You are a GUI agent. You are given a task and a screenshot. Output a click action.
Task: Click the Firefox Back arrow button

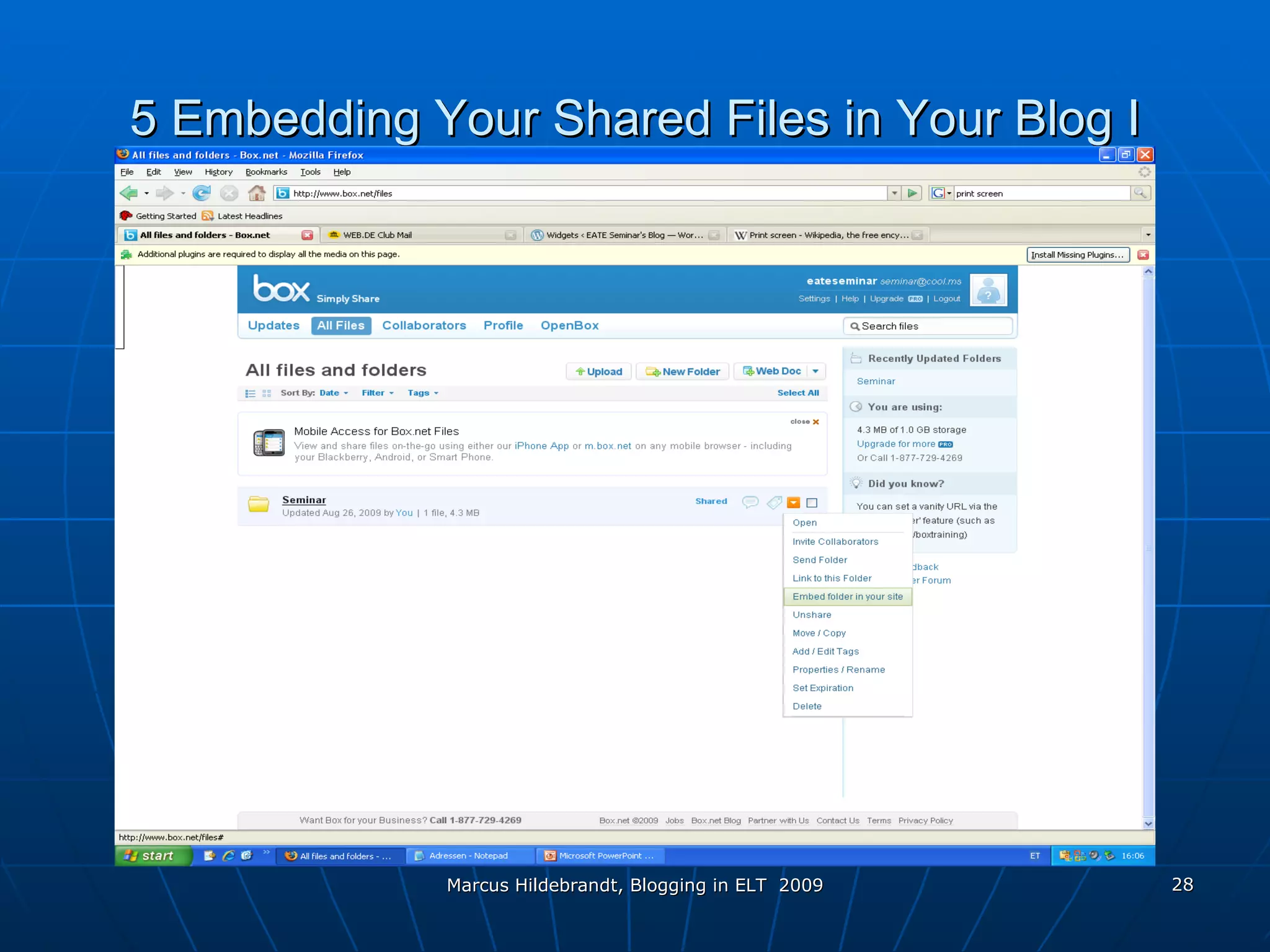coord(129,193)
